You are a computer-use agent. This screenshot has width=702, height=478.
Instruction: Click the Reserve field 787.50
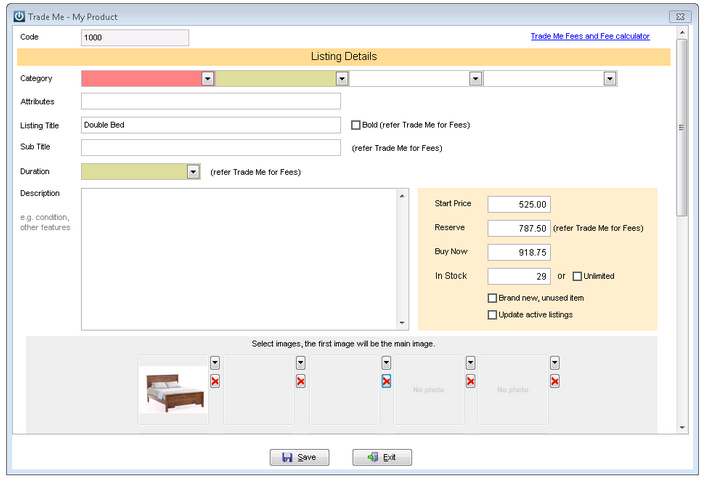pyautogui.click(x=519, y=228)
